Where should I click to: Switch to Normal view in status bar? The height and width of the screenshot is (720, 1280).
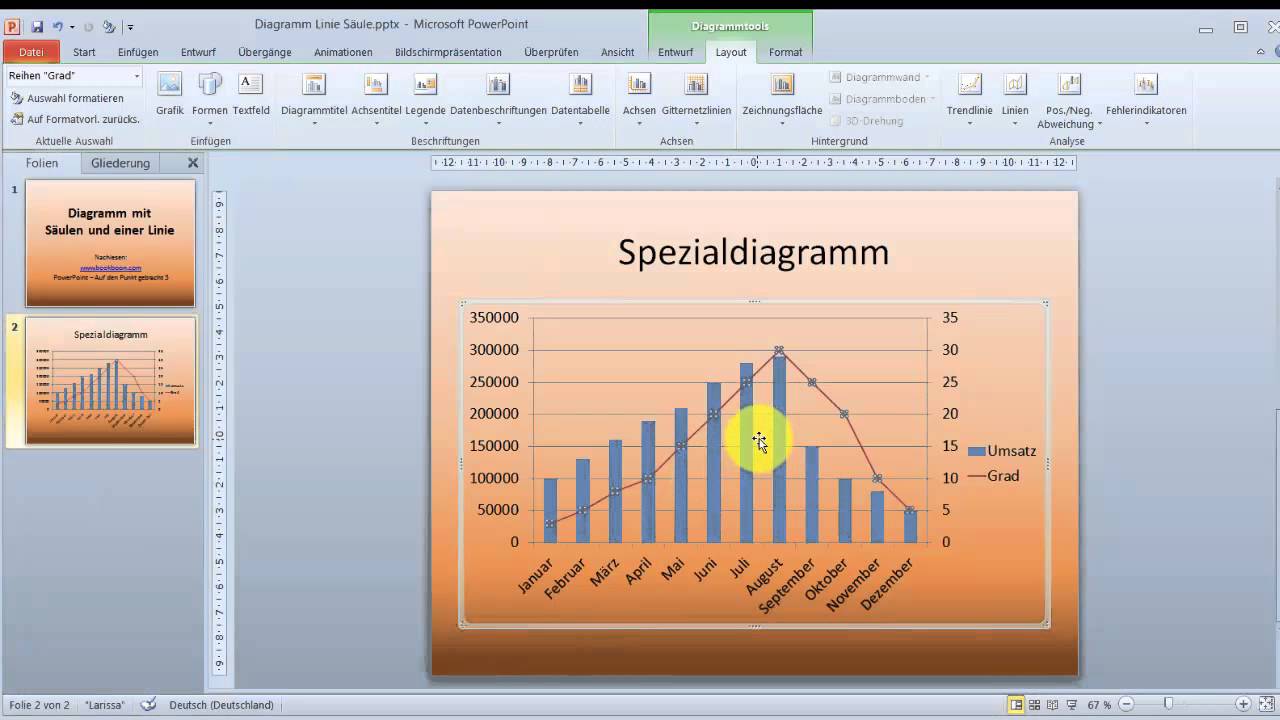[1017, 704]
